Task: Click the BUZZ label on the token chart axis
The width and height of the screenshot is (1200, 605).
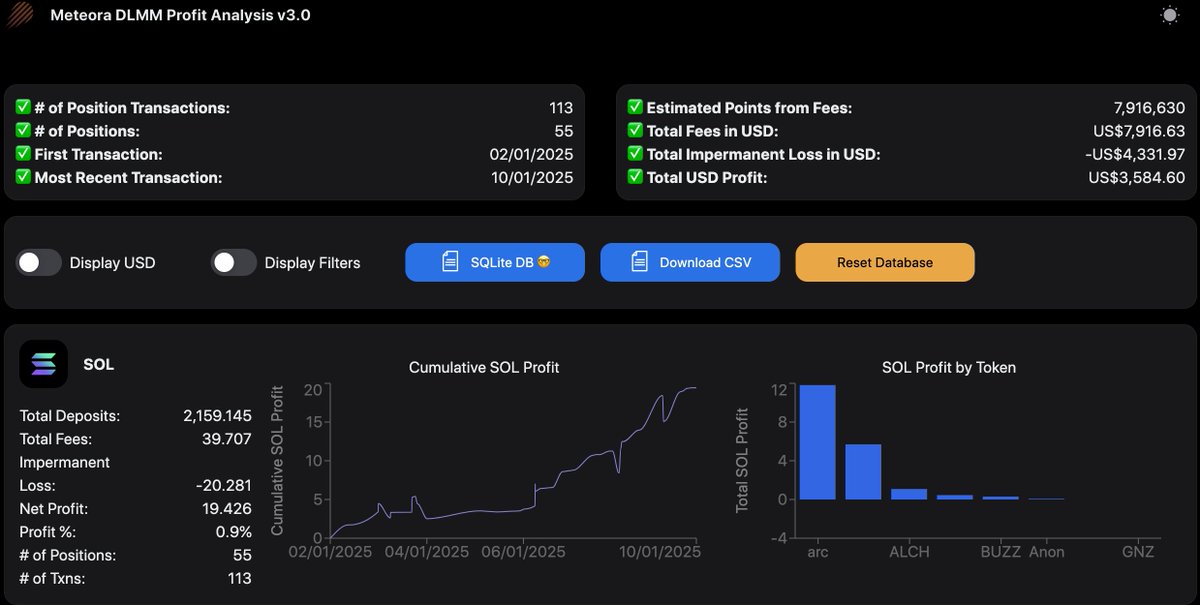Action: pos(1000,552)
